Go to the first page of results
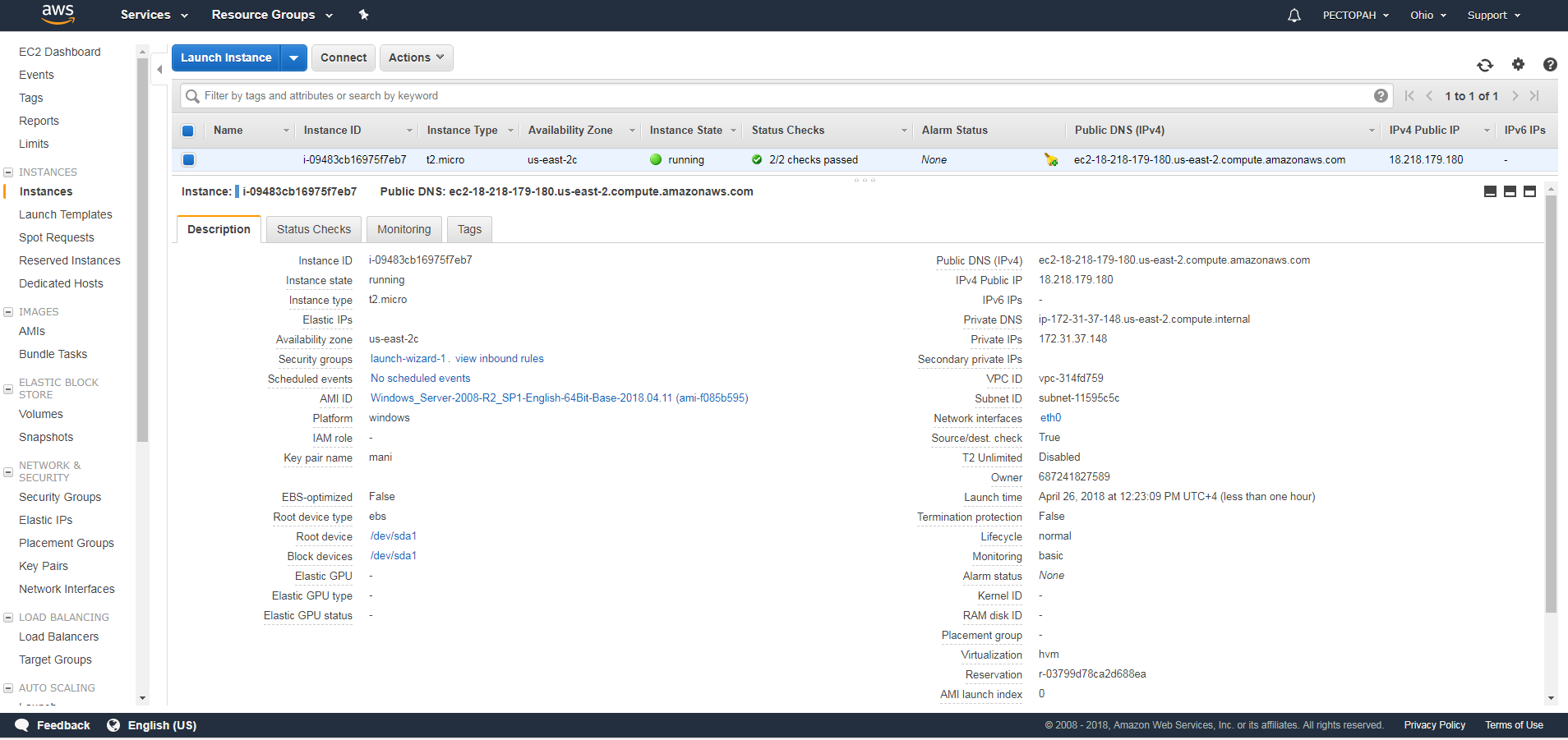 tap(1409, 96)
